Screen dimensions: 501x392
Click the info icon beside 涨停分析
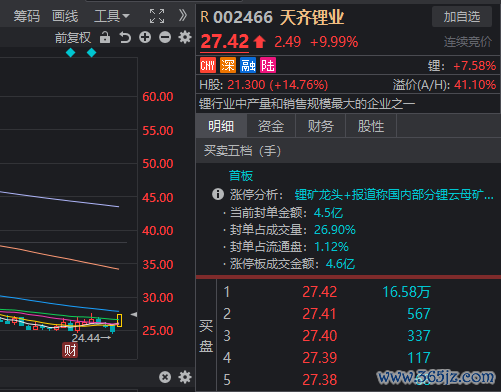pos(218,194)
